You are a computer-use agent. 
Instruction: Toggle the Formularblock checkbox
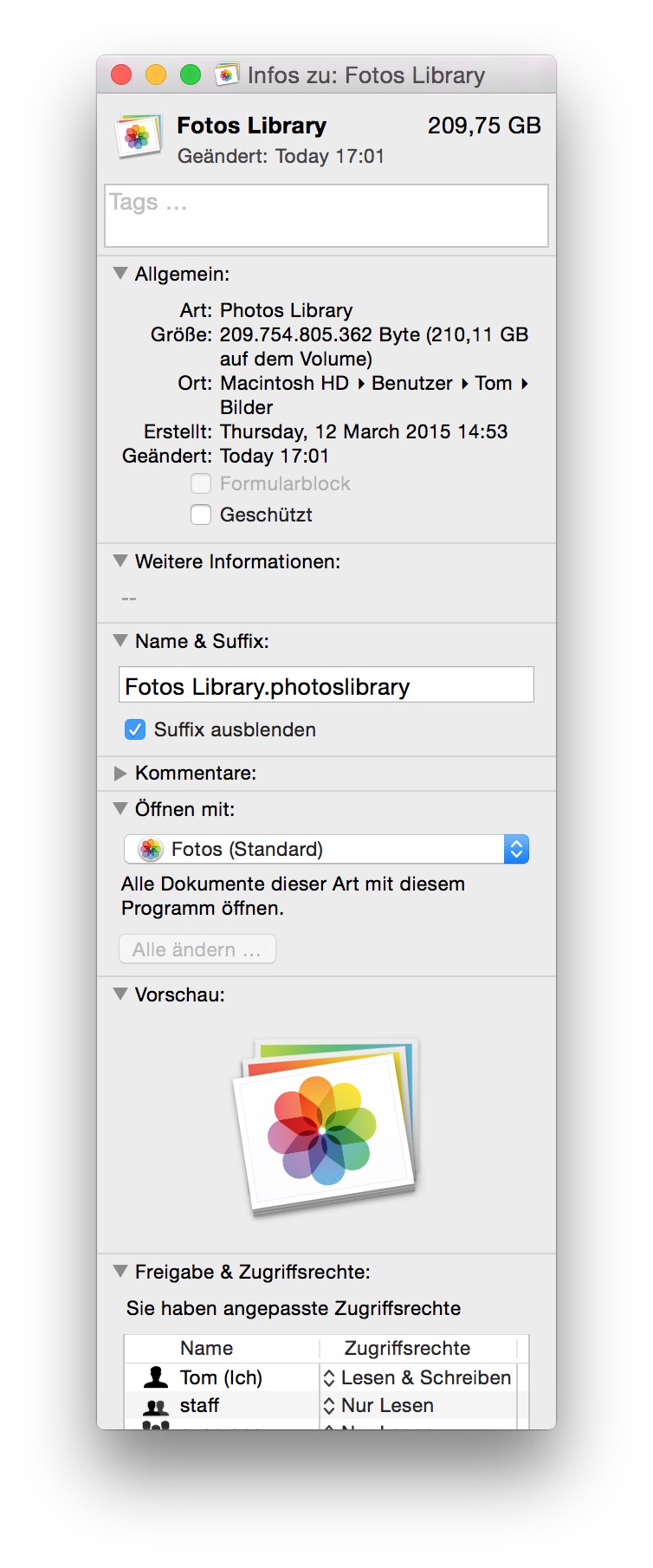[201, 483]
